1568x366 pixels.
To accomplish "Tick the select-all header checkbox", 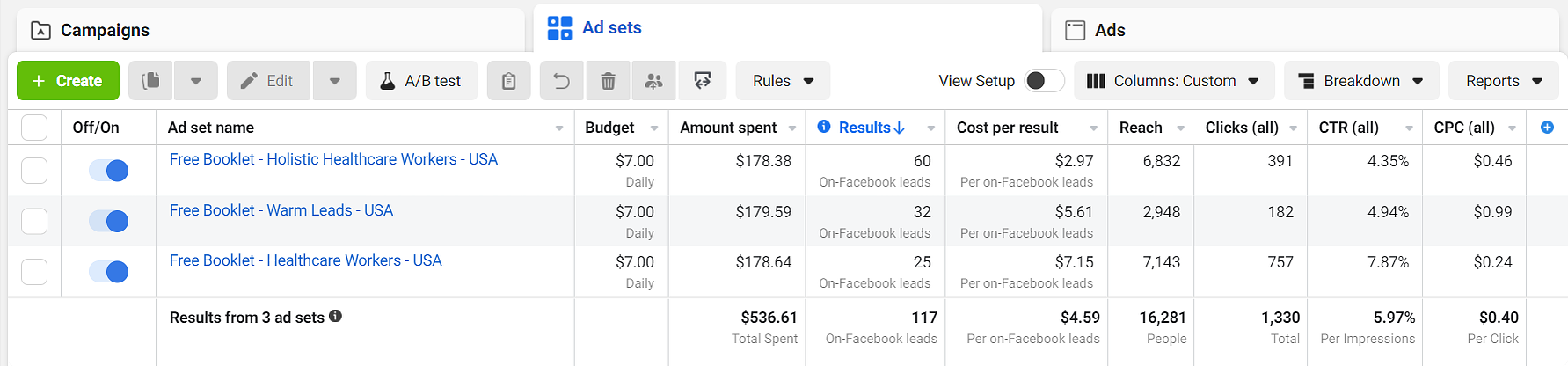I will 34,128.
